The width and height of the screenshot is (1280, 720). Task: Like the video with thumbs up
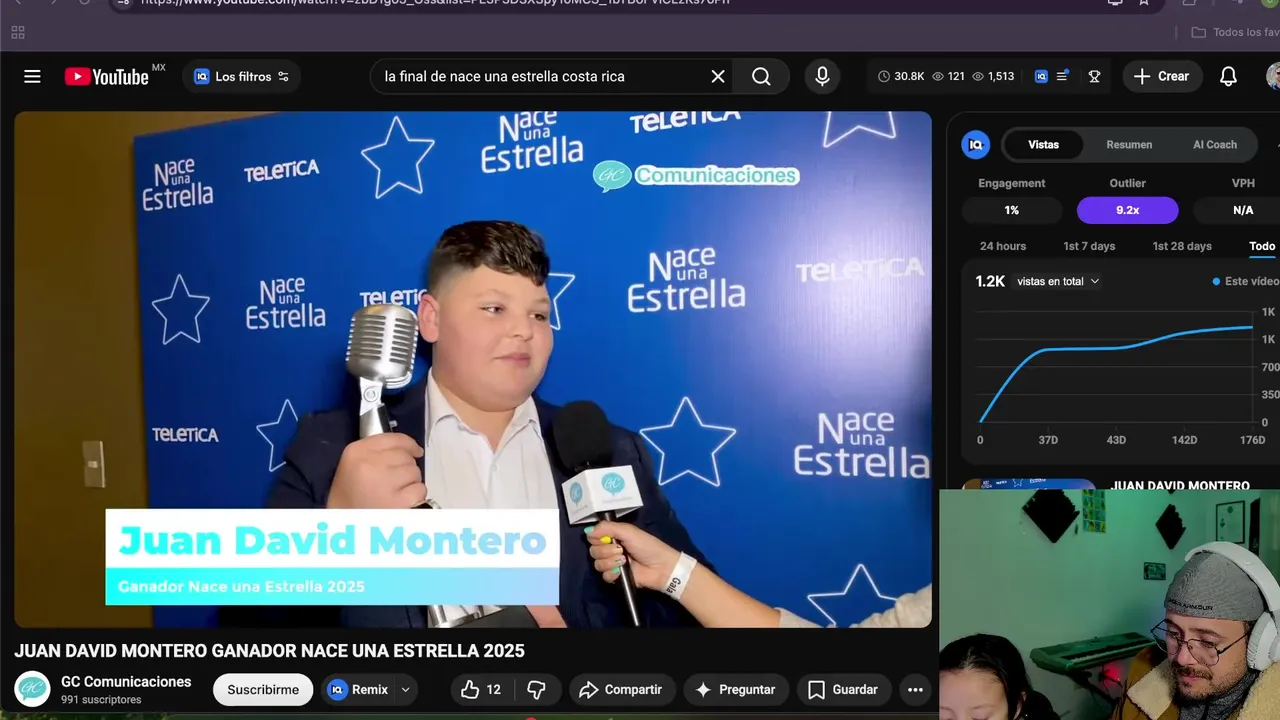480,690
